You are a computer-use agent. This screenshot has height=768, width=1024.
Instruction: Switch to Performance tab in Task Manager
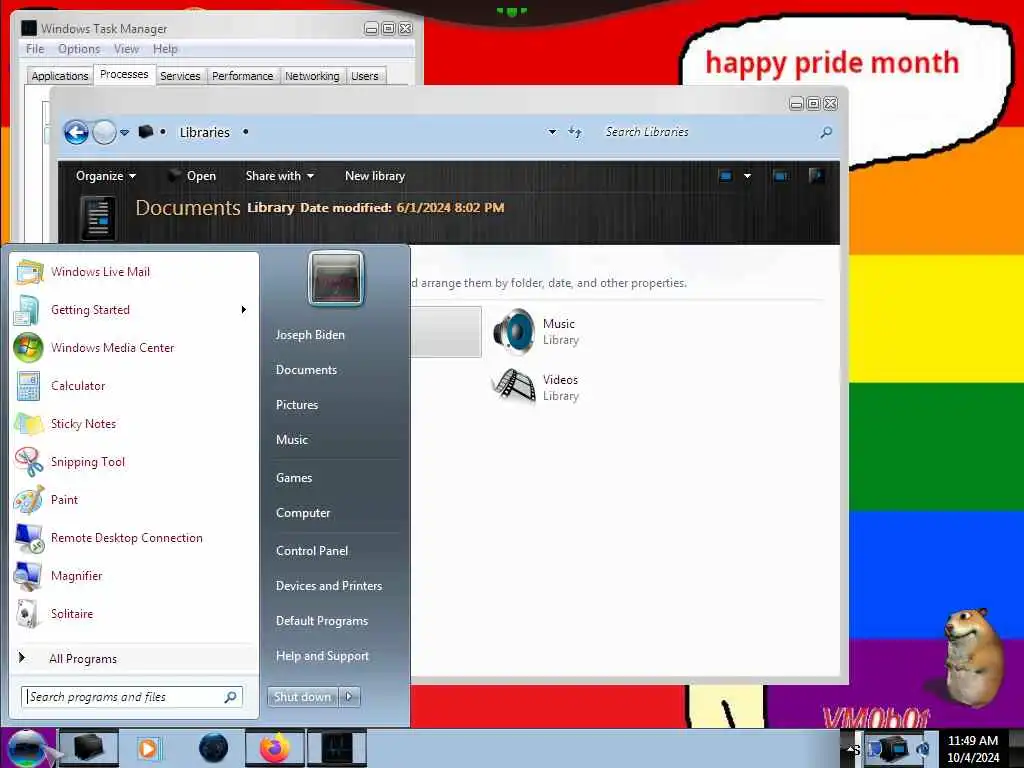[242, 76]
